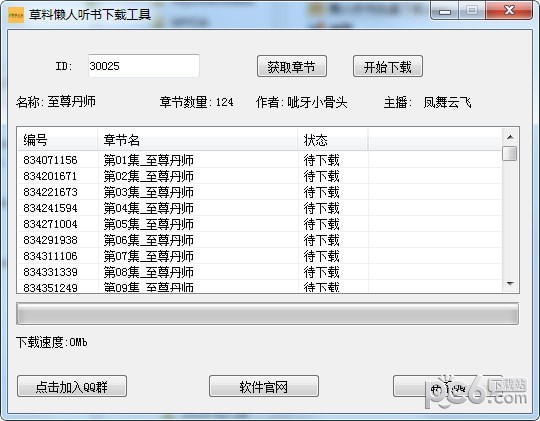The image size is (540, 421).
Task: Click the list scrollbar thumb
Action: coord(510,154)
